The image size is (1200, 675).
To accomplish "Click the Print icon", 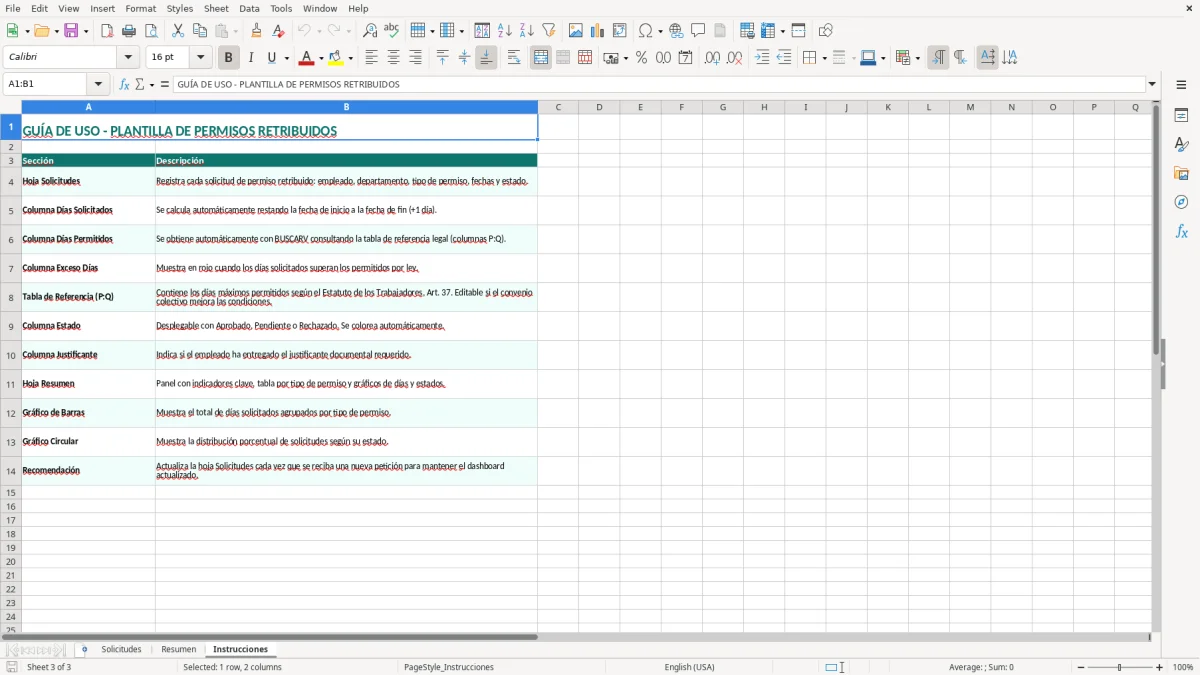I will coord(129,31).
